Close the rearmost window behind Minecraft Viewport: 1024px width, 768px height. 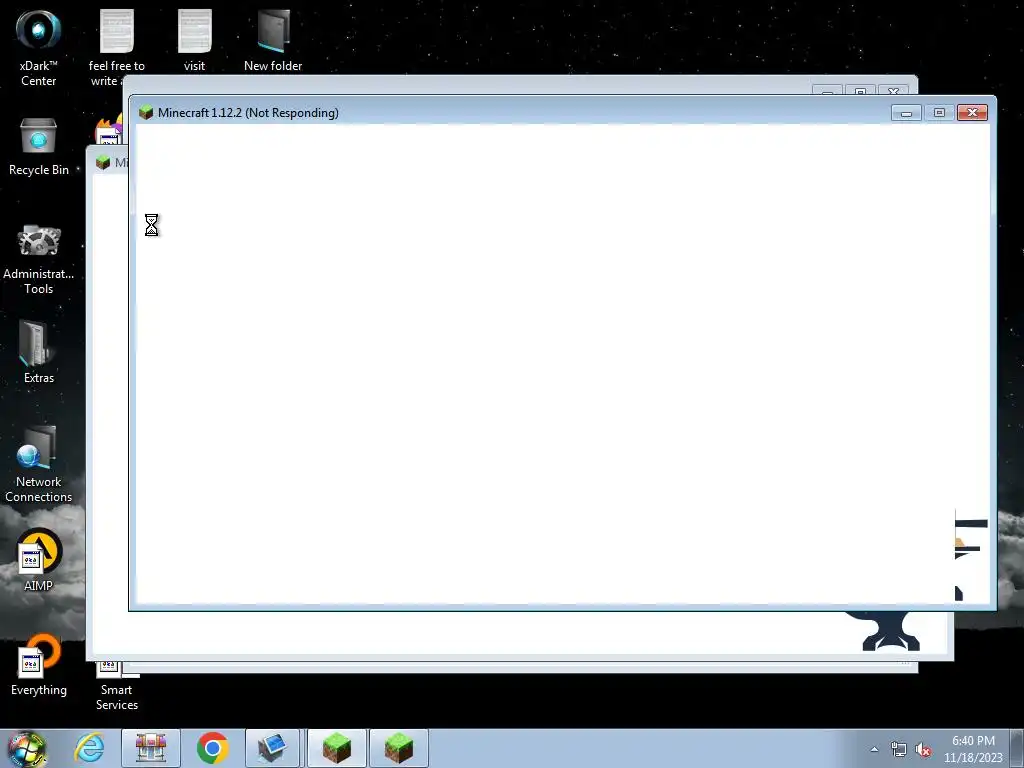893,91
